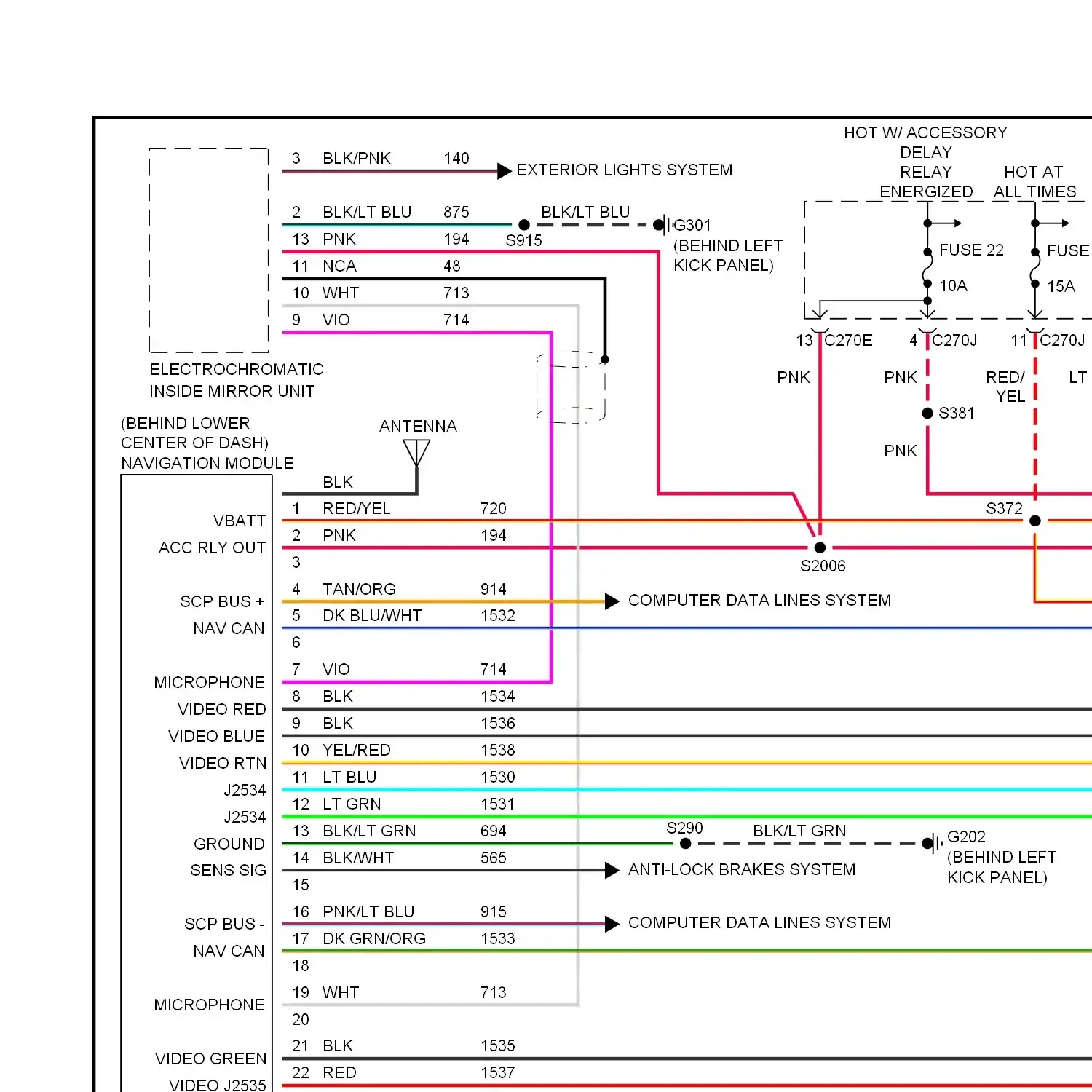Click the VIDEO GREEN pin label

click(x=211, y=1059)
